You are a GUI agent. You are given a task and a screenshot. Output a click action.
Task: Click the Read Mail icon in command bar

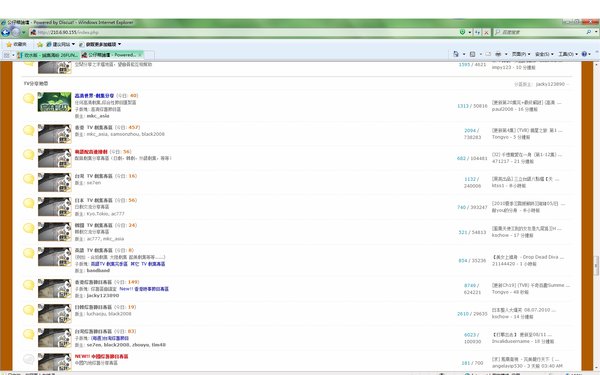click(x=488, y=54)
